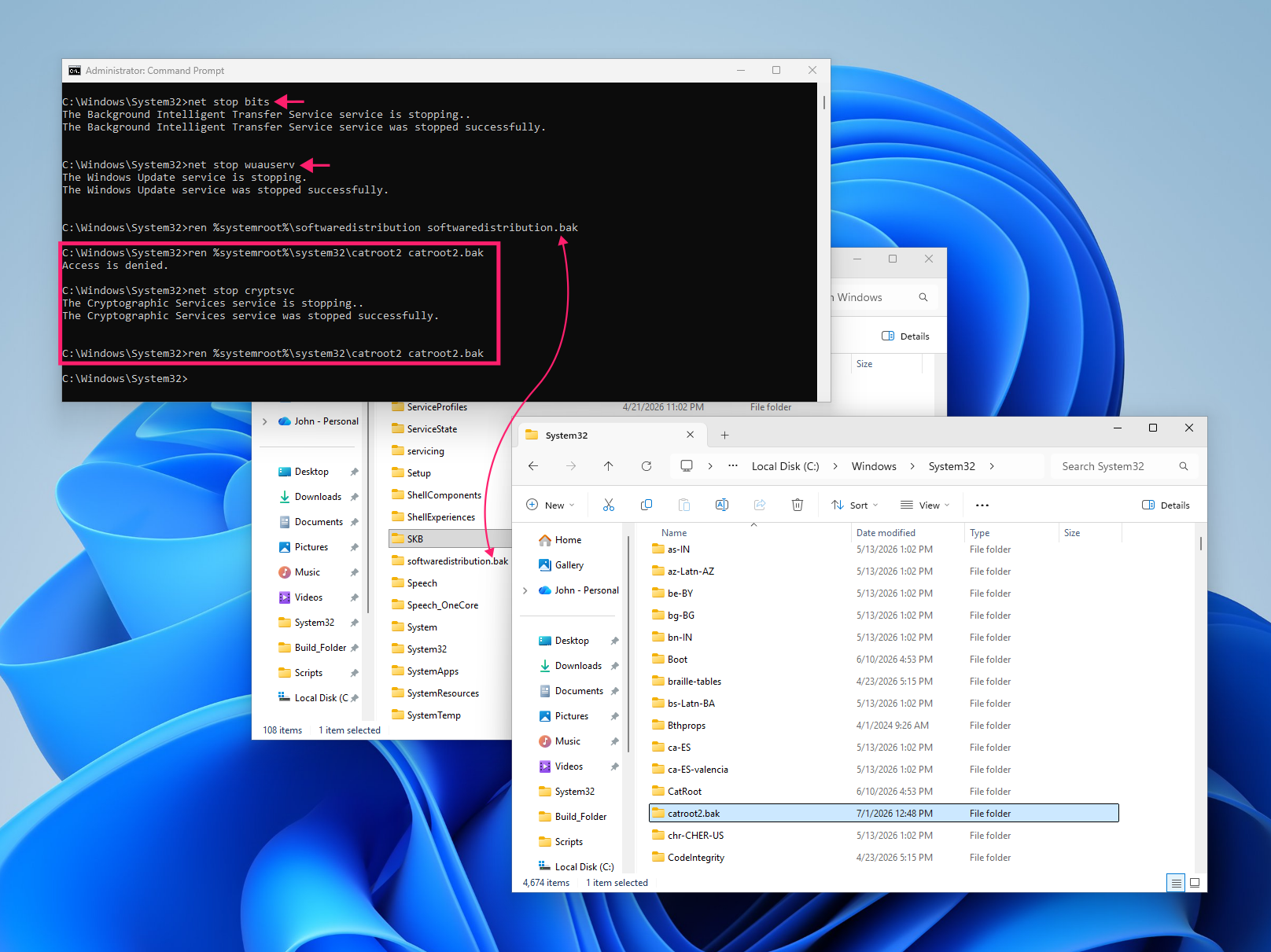
Task: Click the This PC monitor icon in address bar
Action: [687, 466]
